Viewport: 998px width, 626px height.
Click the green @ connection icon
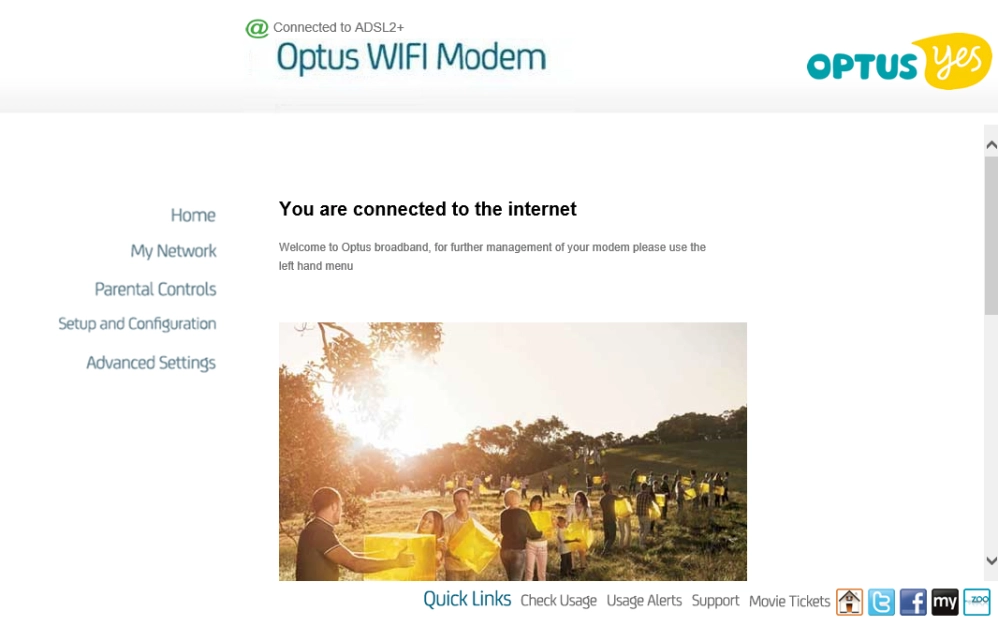[257, 29]
